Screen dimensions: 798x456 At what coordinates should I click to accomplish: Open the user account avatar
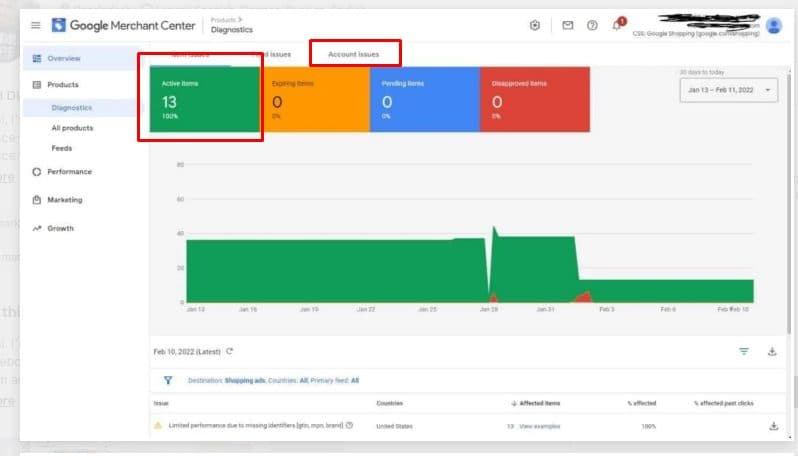pos(774,25)
